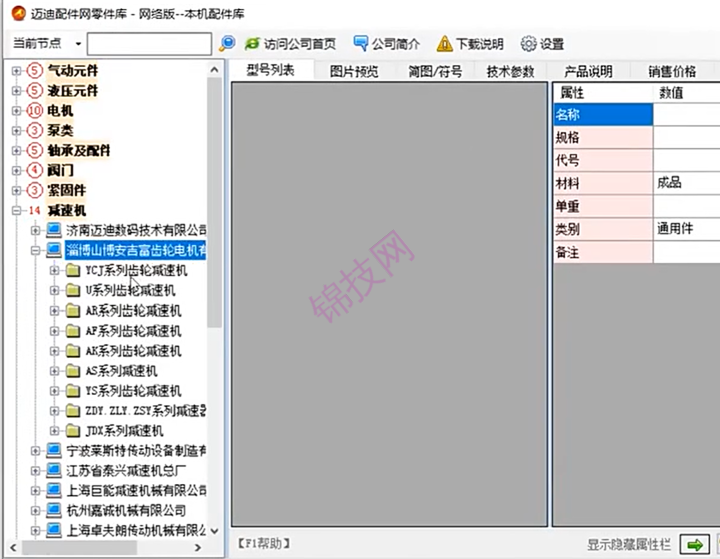Expand the 泵类 tree node
The width and height of the screenshot is (720, 559).
[17, 130]
